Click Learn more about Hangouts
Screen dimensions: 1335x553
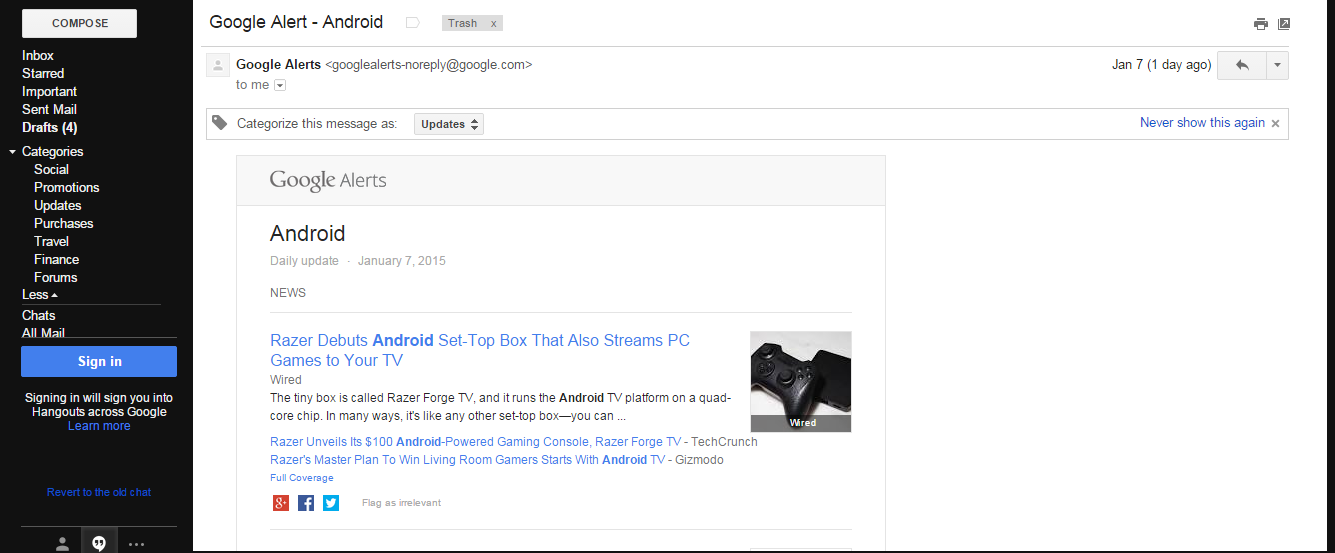pos(99,426)
